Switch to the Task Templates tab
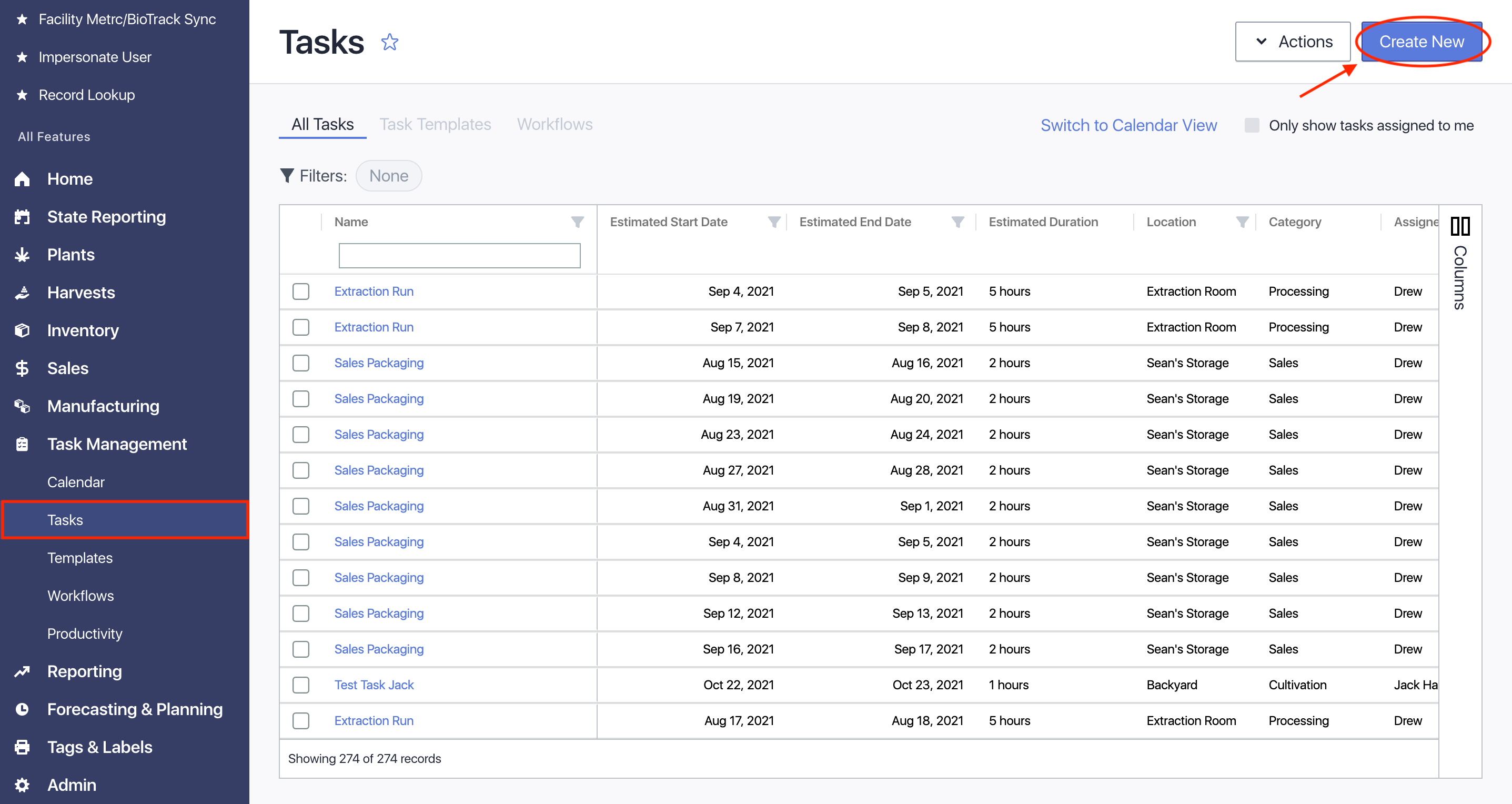This screenshot has width=1512, height=804. click(435, 124)
